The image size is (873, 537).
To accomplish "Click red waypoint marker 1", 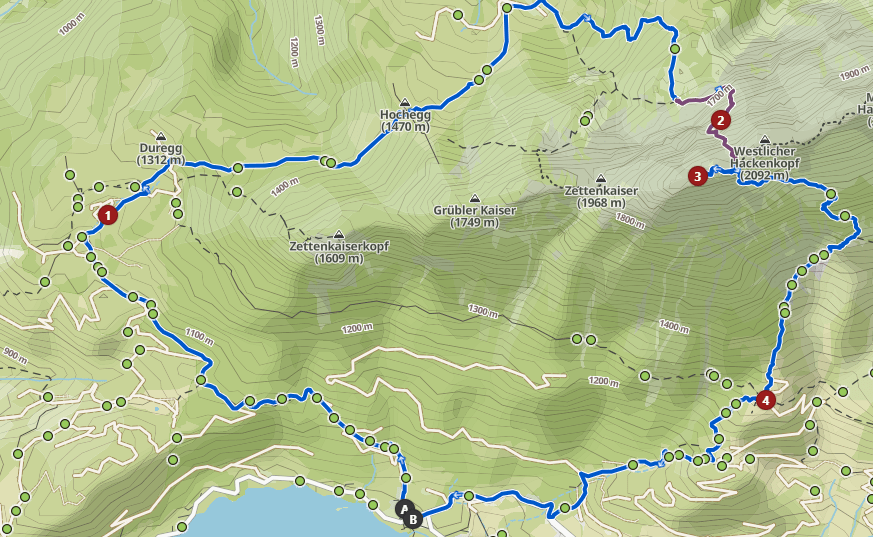I will point(107,215).
